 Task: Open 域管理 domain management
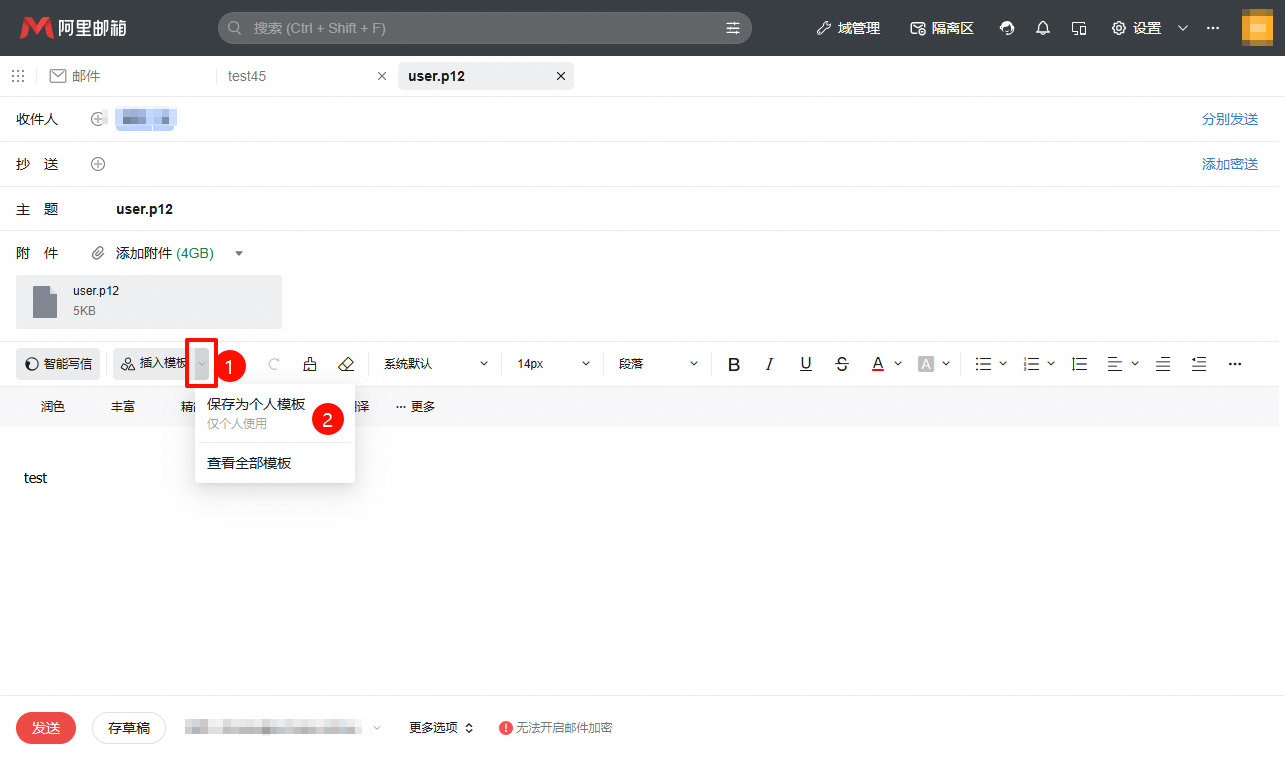point(848,28)
